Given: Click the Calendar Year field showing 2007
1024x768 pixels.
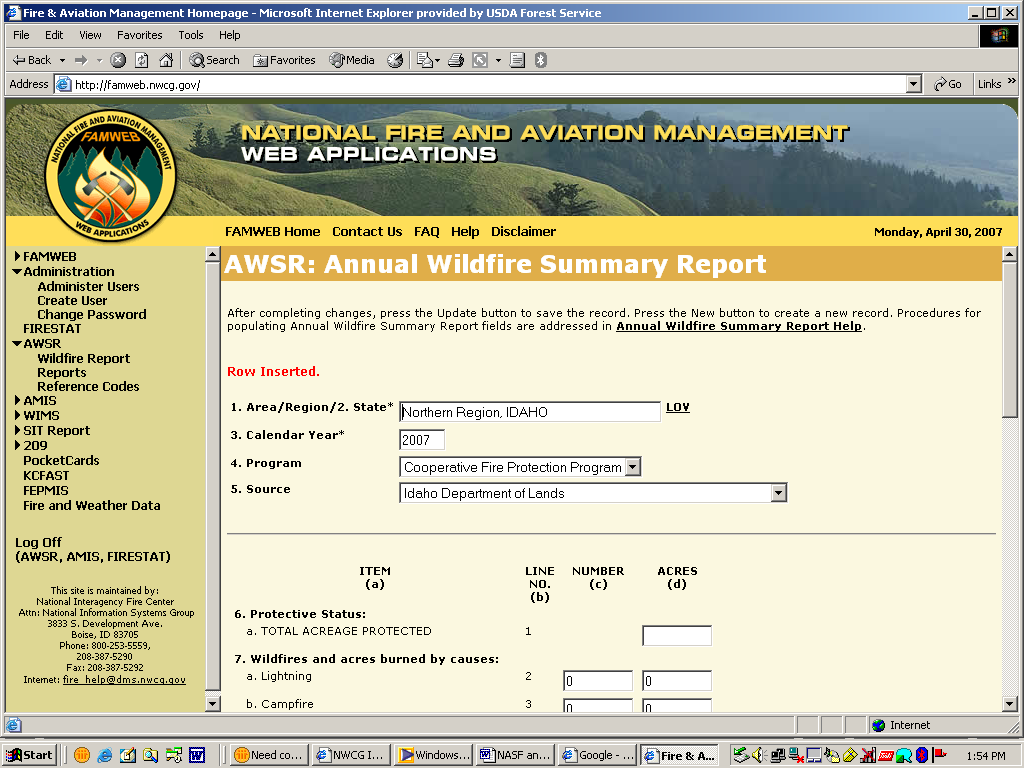Looking at the screenshot, I should [422, 440].
